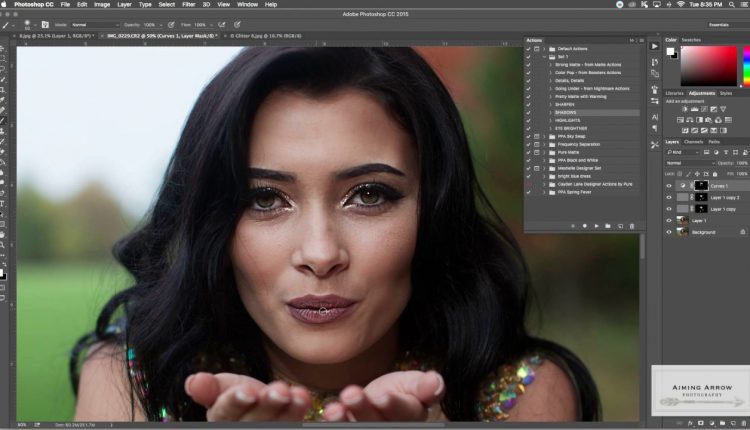The image size is (750, 430).
Task: Add a Vibrance adjustment layer
Action: pyautogui.click(x=723, y=109)
